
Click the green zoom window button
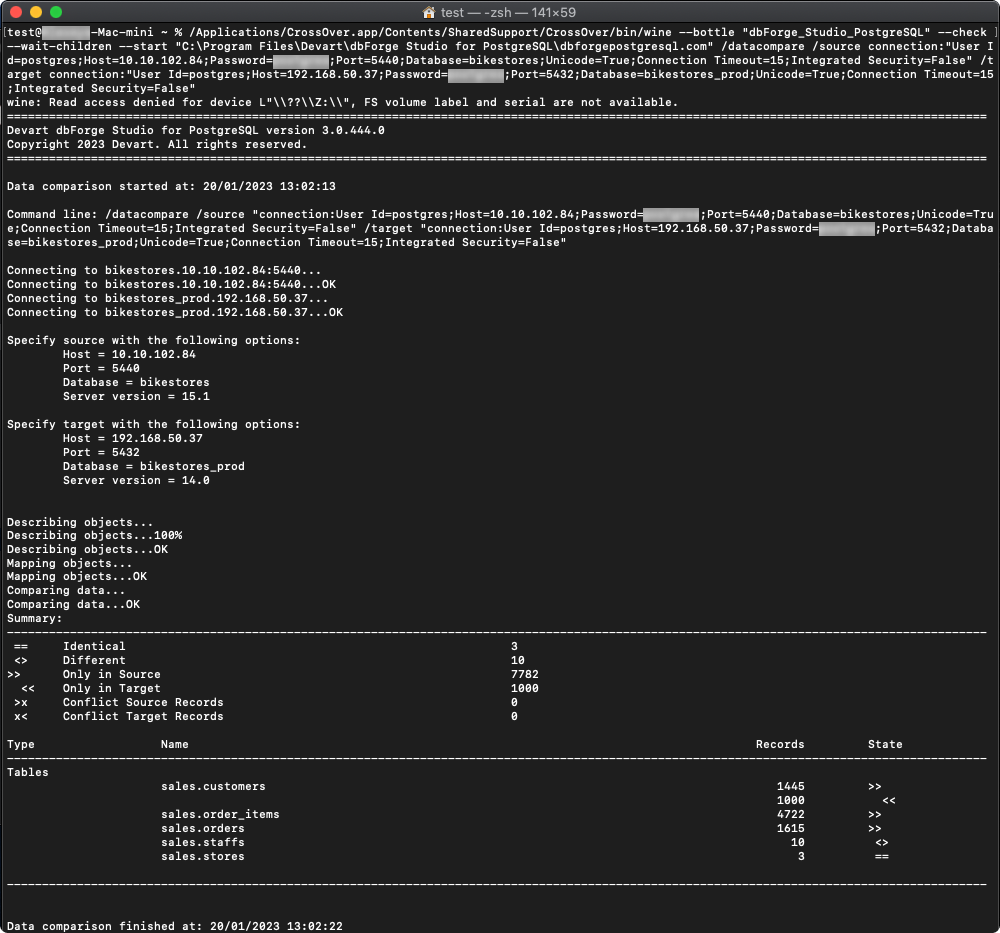(56, 12)
